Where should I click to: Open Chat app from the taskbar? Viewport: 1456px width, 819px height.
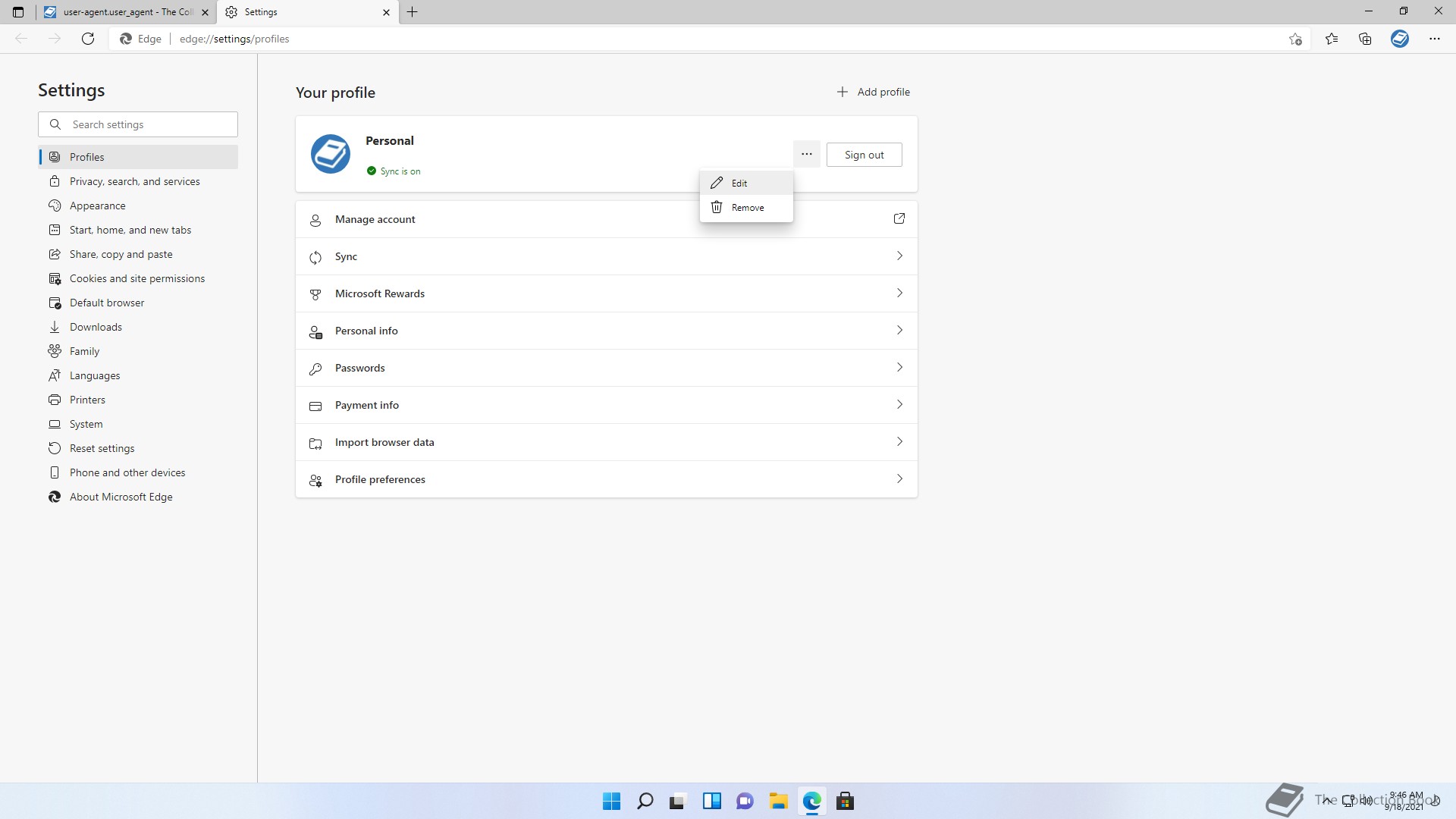click(745, 801)
